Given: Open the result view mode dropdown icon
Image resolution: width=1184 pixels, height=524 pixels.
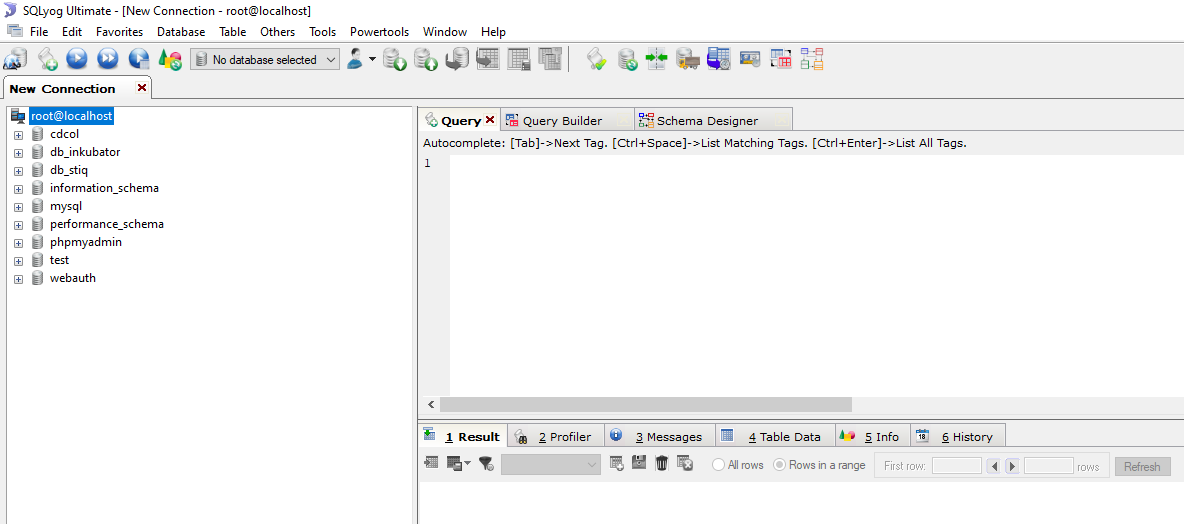Looking at the screenshot, I should click(x=458, y=464).
